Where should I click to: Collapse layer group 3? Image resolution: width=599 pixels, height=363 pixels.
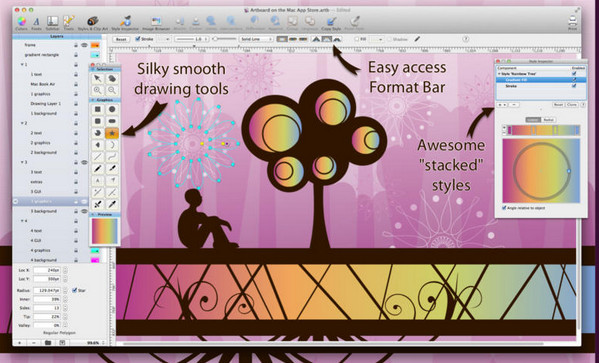click(x=22, y=162)
